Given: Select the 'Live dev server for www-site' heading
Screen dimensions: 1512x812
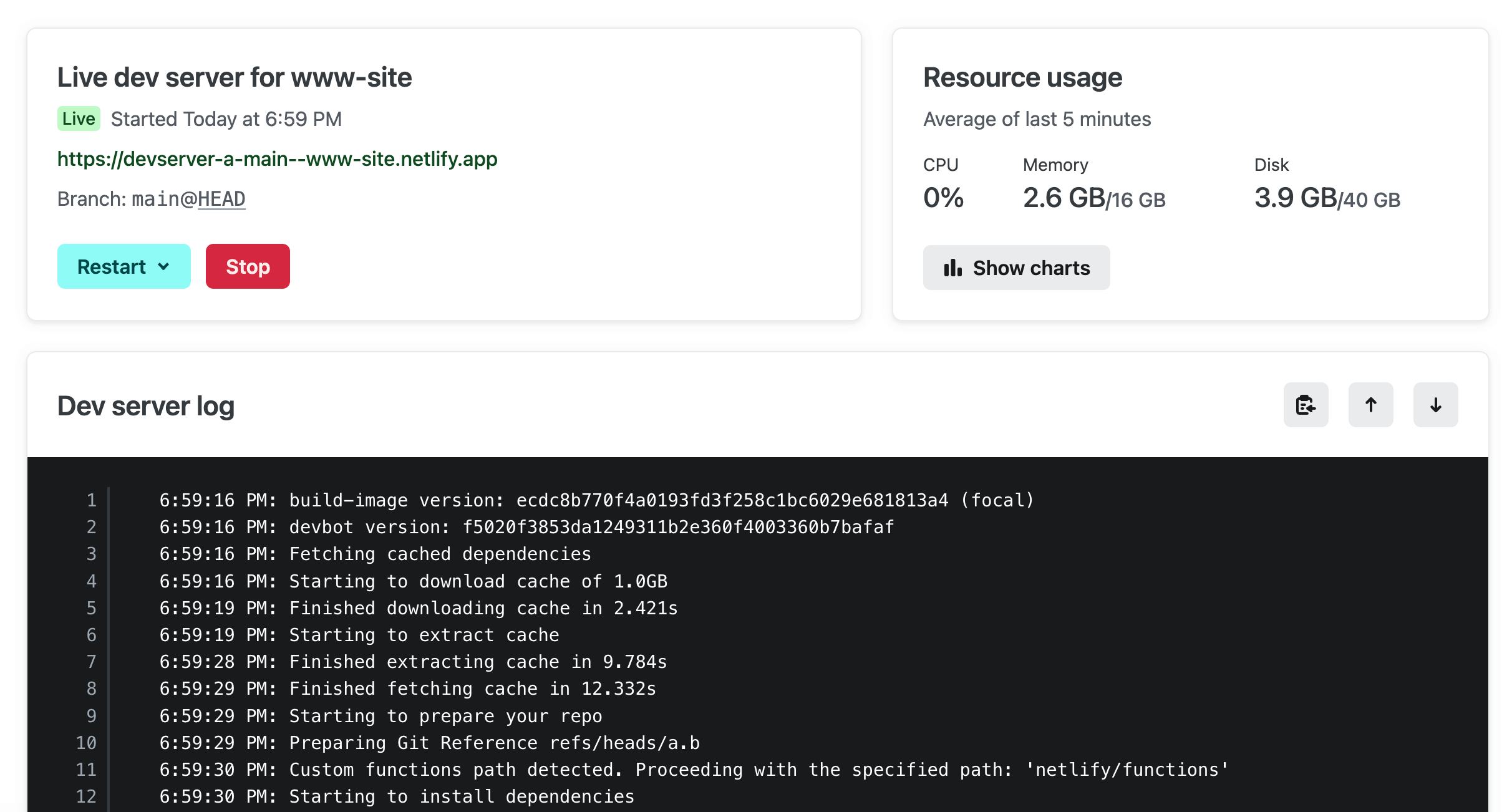Looking at the screenshot, I should pos(235,77).
